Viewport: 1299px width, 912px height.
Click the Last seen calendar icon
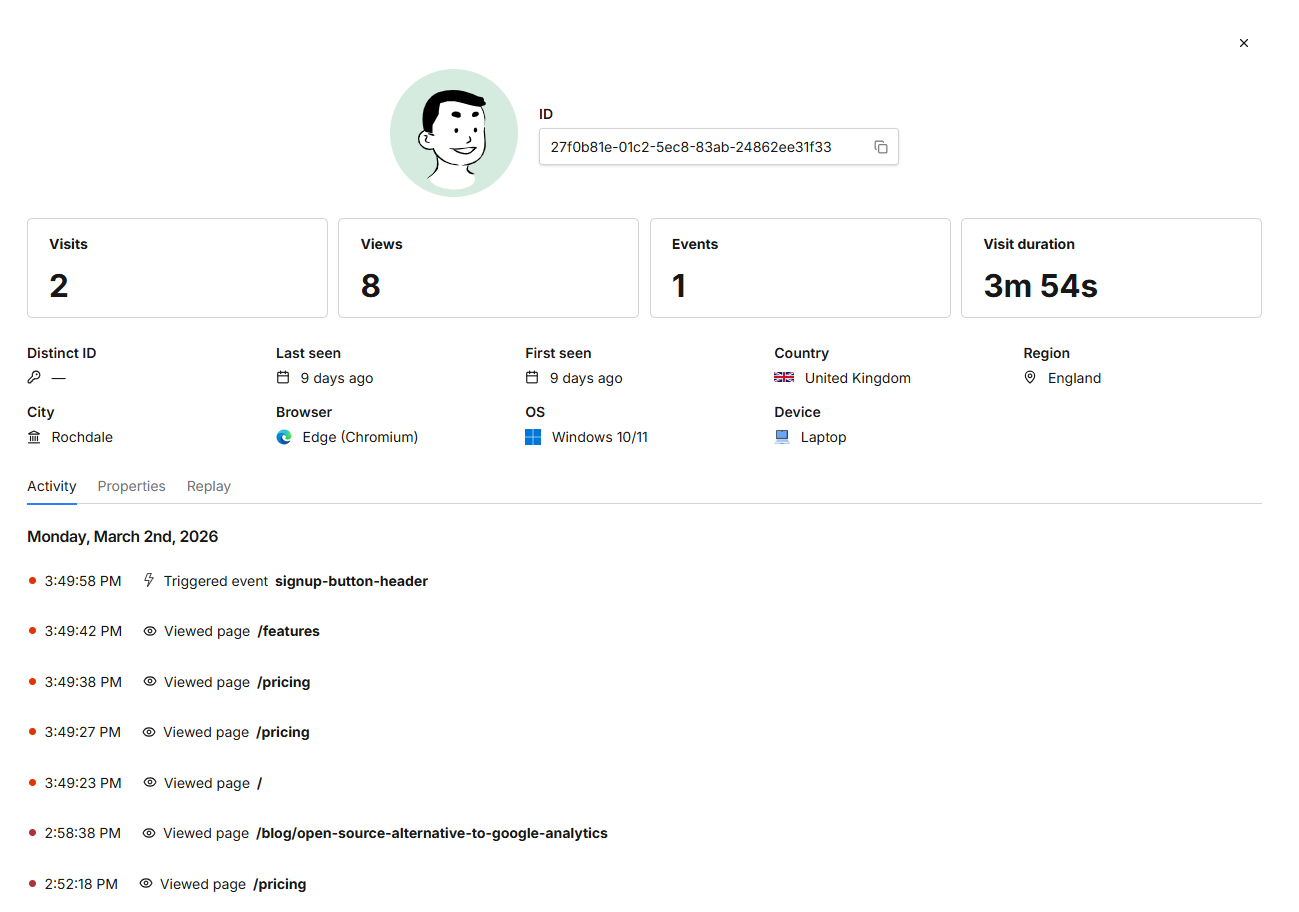283,378
